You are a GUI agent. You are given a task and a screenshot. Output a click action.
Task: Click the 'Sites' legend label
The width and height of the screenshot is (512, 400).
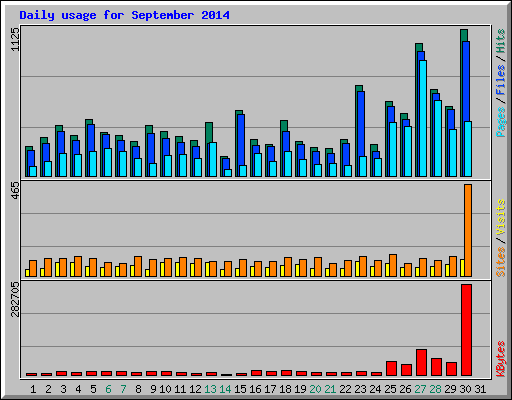(x=501, y=262)
